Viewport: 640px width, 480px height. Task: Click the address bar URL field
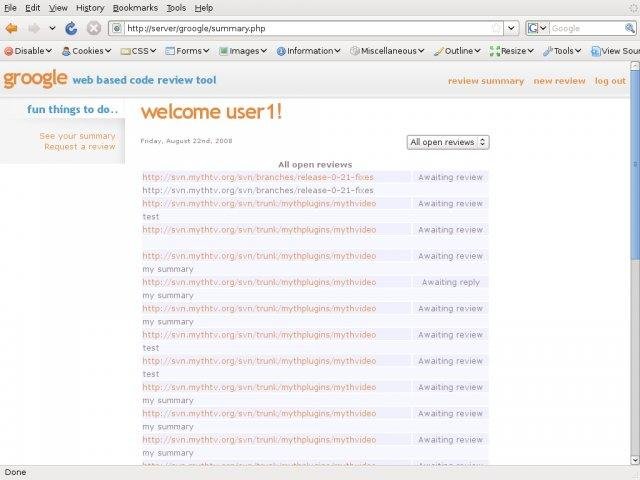[307, 28]
